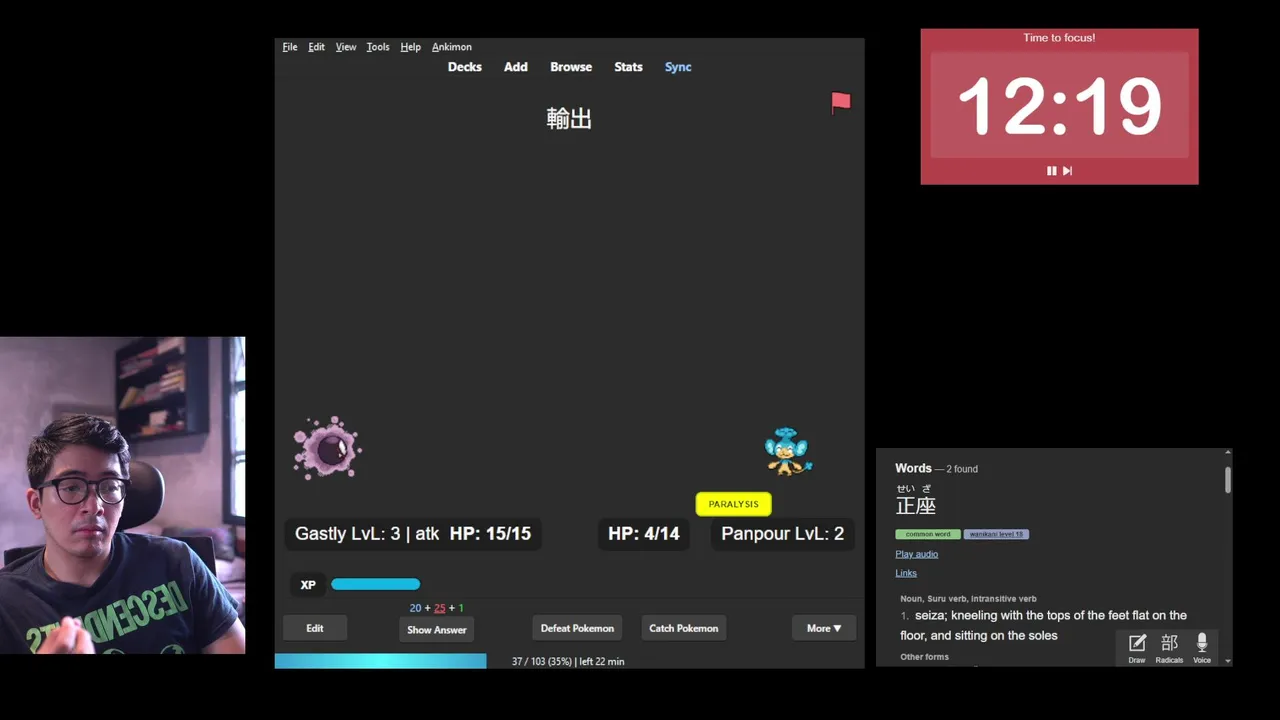Viewport: 1280px width, 720px height.
Task: Pause the focus timer
Action: pos(1051,171)
